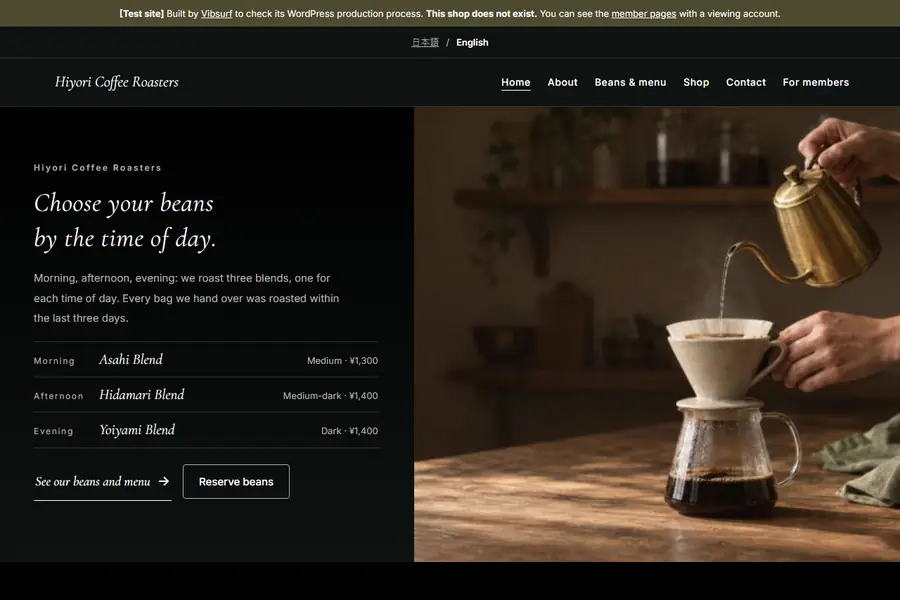
Task: Click the Dark · ¥1,400 price text
Action: [349, 431]
